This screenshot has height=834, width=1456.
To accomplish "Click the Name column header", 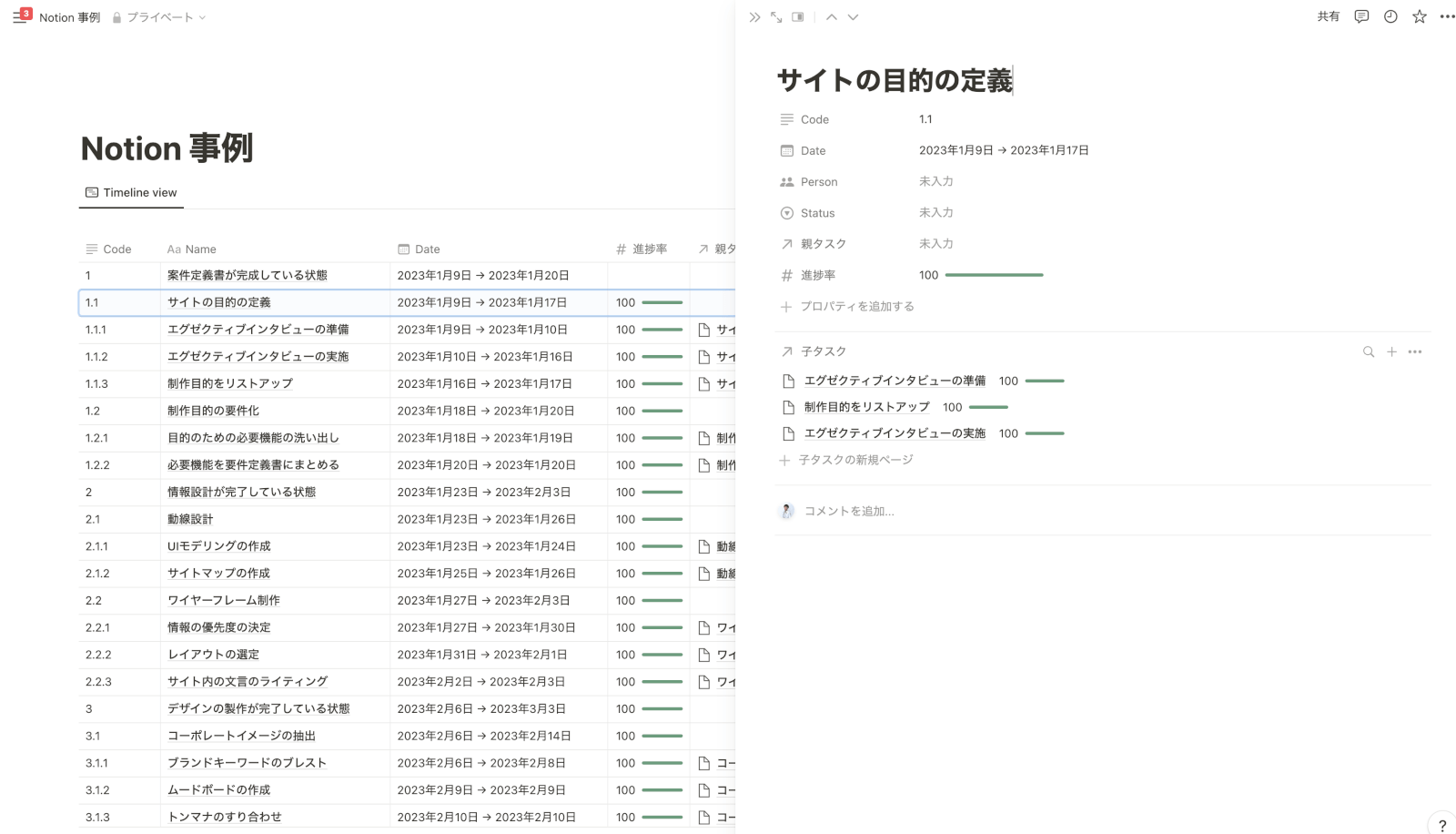I will click(x=192, y=249).
